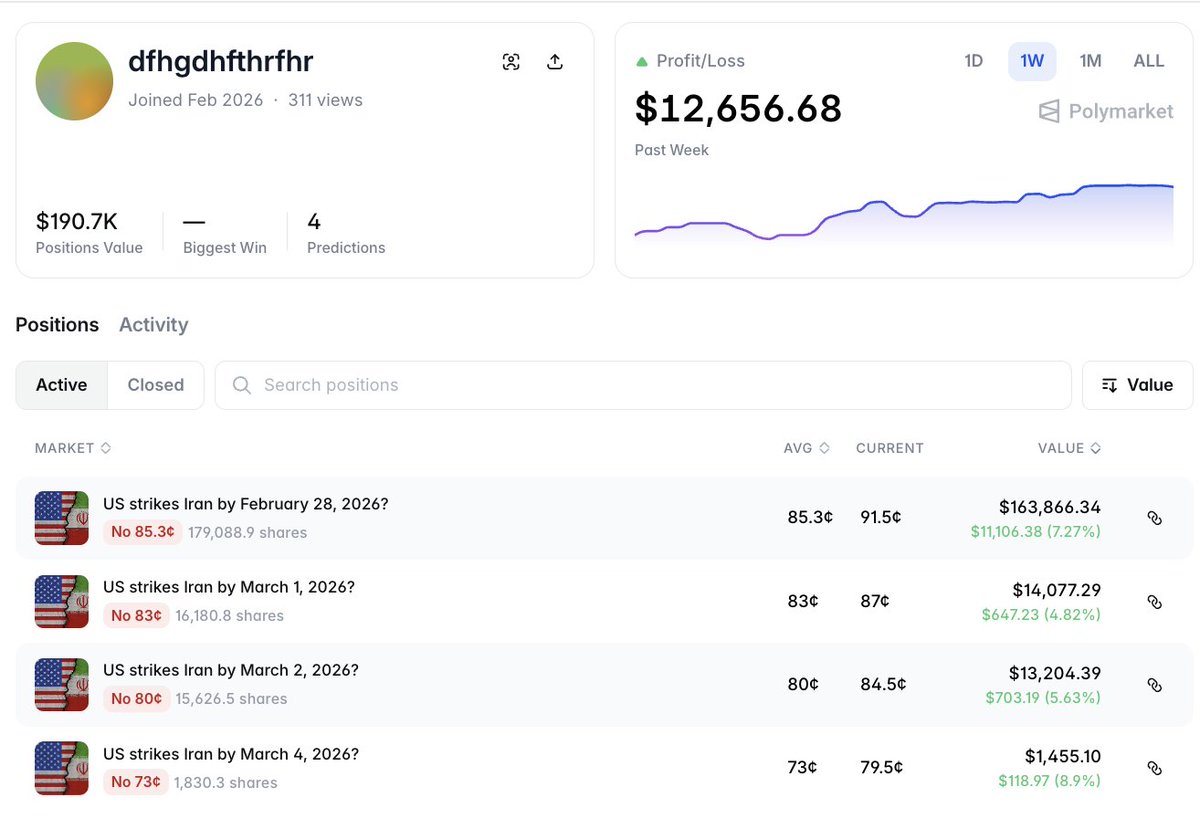Click the $118.97 (8.9%) gain
Screen dimensions: 1200x829
click(1049, 781)
